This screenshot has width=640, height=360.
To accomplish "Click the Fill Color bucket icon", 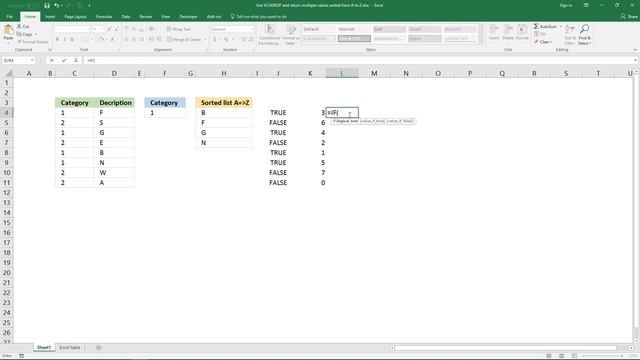I will [101, 40].
